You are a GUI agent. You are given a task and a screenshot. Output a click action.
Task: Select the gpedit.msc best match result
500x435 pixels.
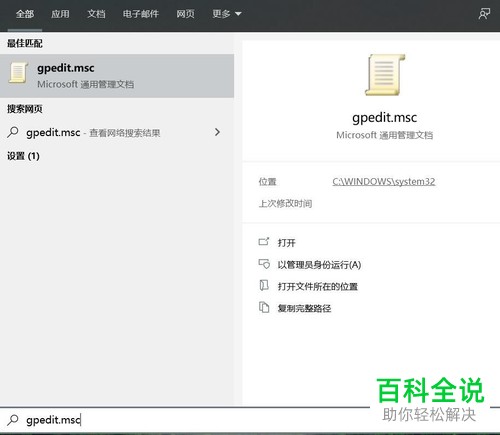tap(117, 76)
